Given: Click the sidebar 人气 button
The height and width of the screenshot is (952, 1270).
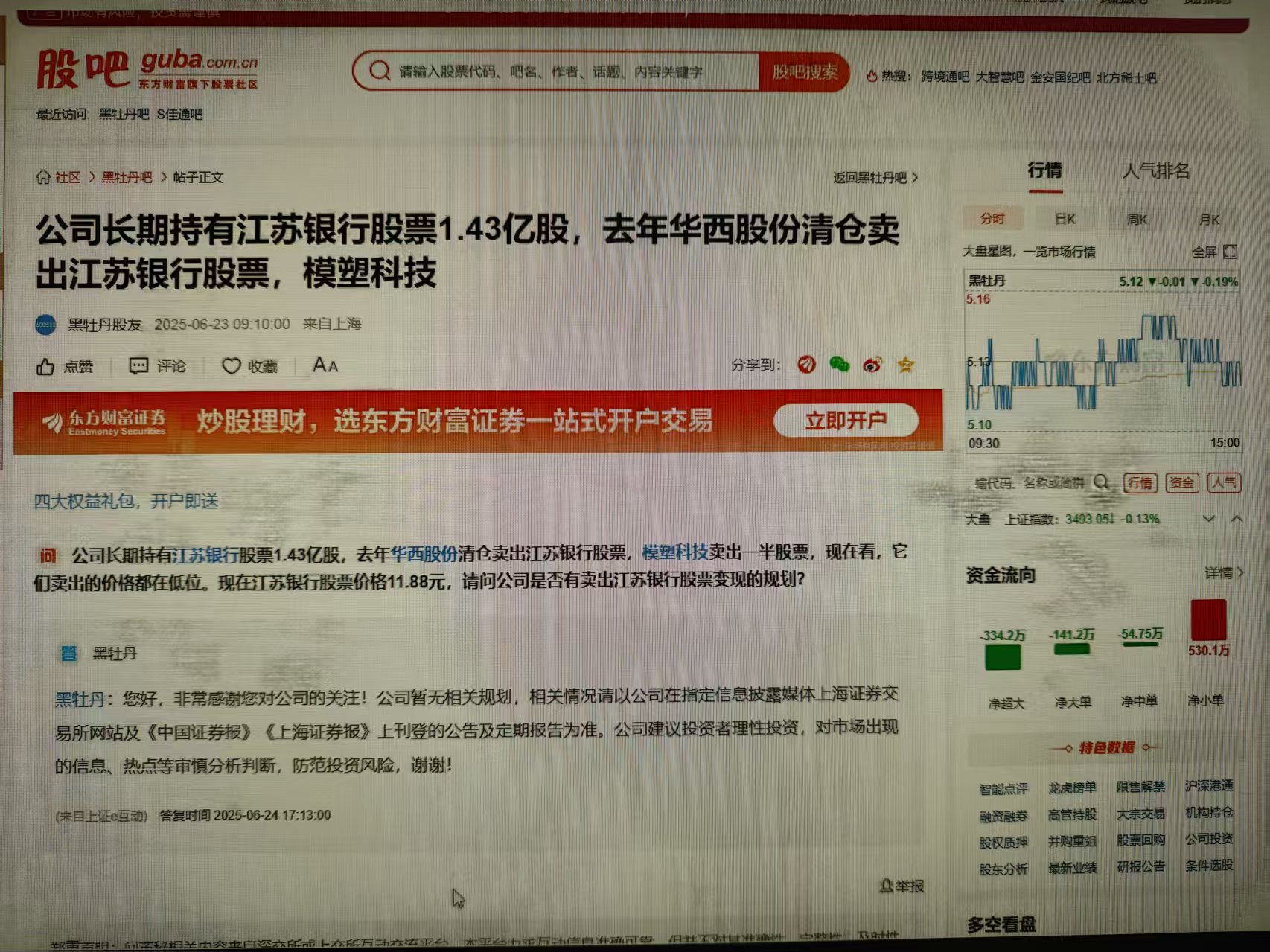Looking at the screenshot, I should pos(1224,483).
